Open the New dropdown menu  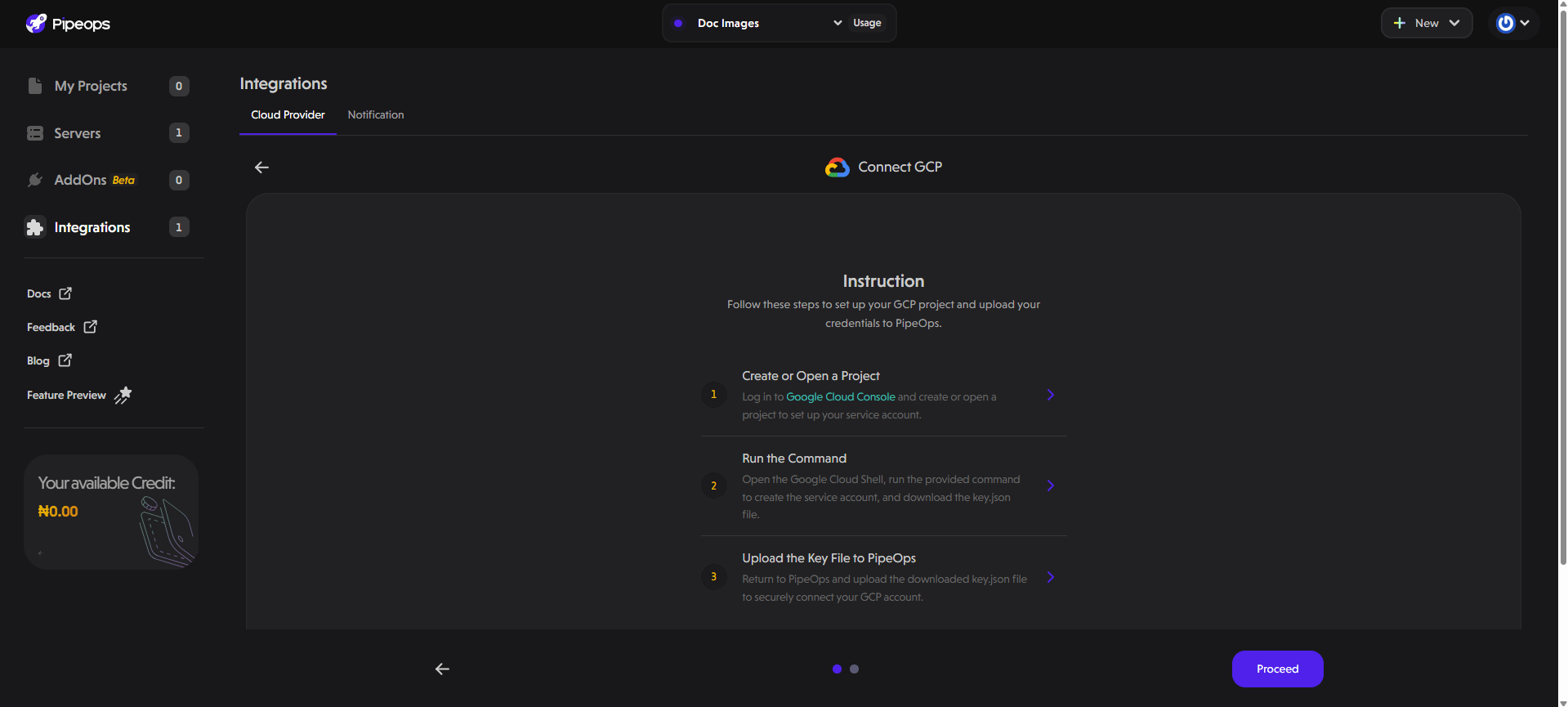tap(1427, 23)
